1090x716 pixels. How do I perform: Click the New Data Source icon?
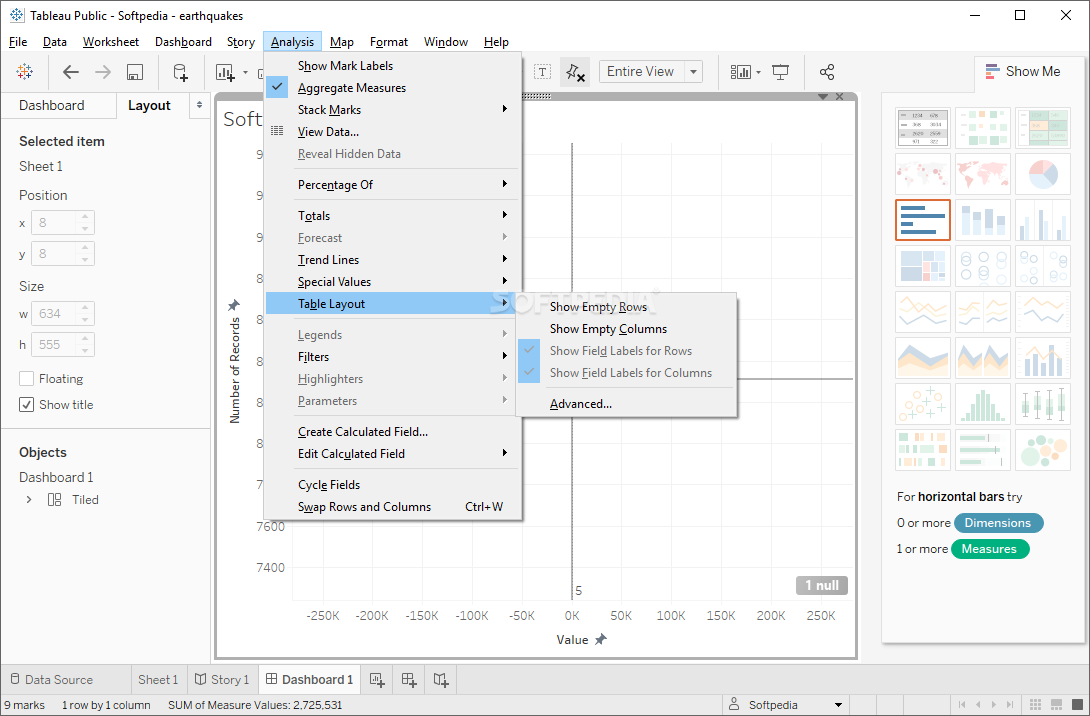180,72
